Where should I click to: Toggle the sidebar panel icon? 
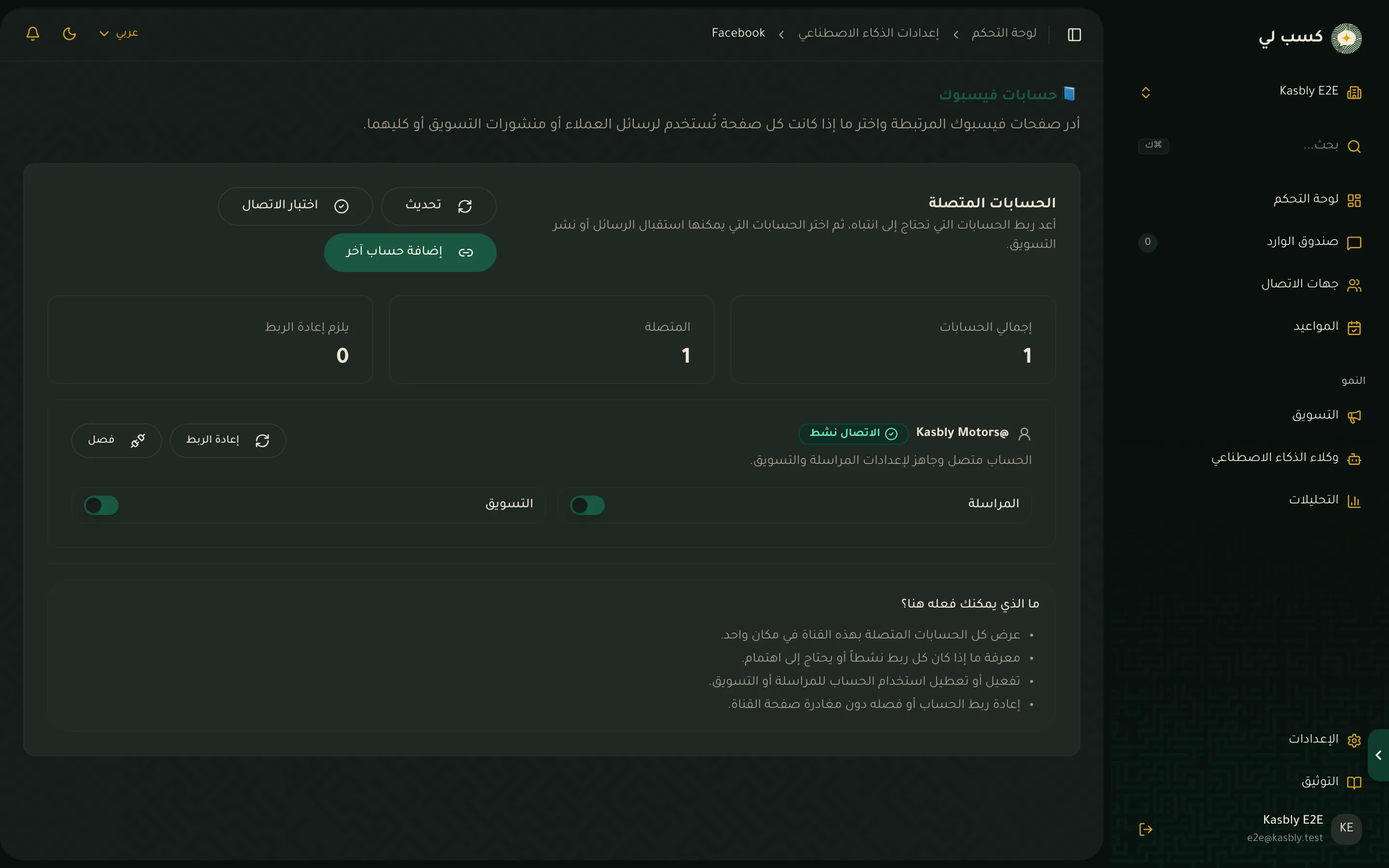tap(1074, 34)
